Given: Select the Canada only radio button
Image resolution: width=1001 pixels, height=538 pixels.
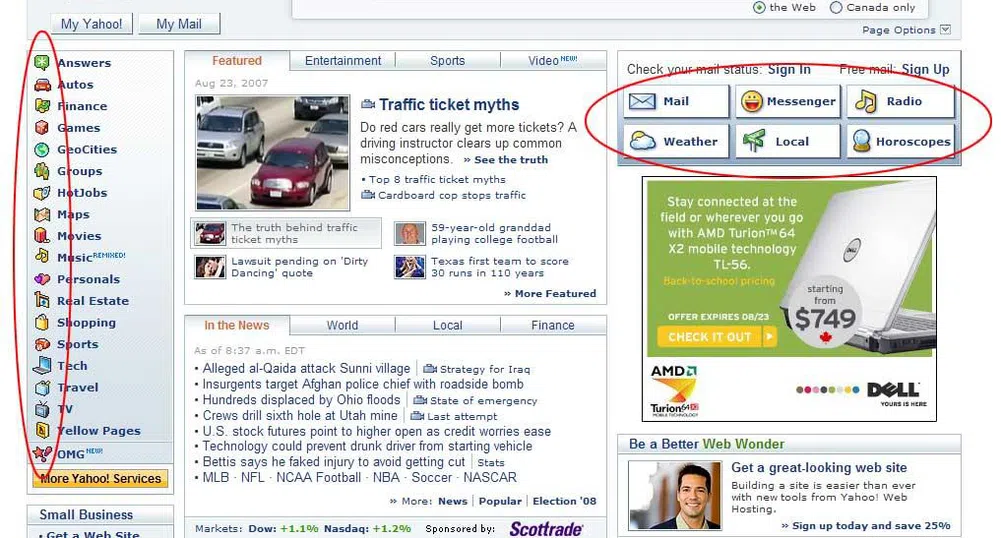Looking at the screenshot, I should (x=836, y=8).
